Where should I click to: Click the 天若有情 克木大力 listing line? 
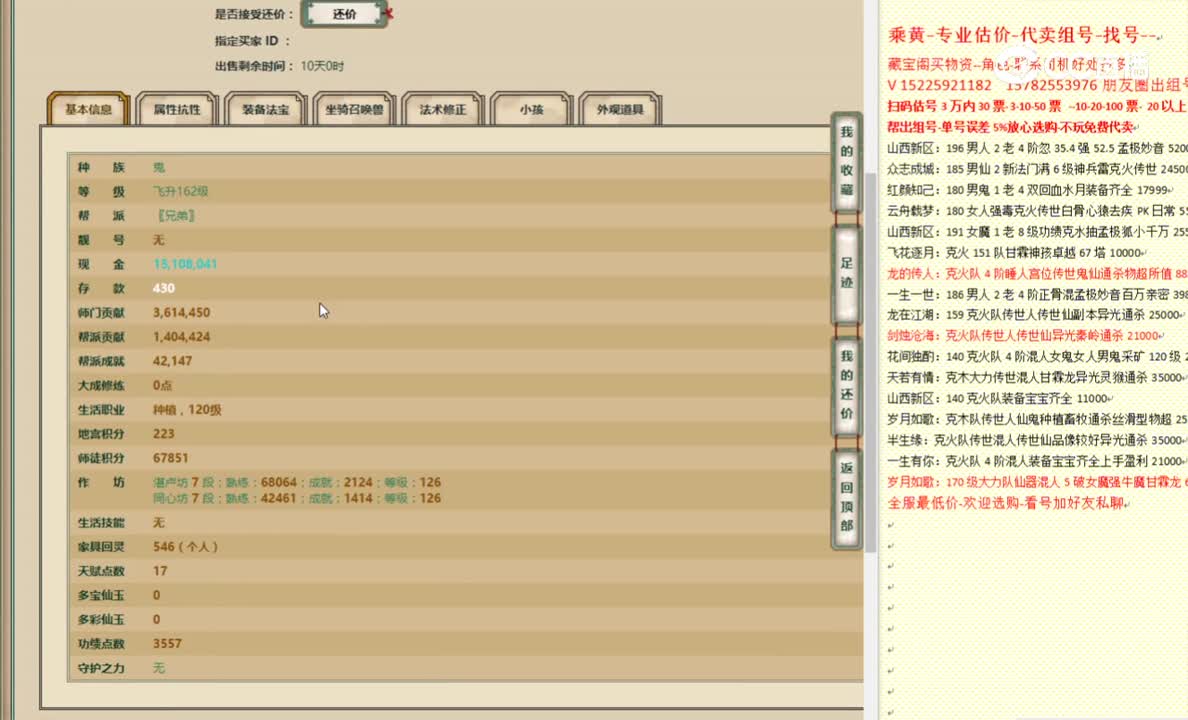[x=1037, y=377]
